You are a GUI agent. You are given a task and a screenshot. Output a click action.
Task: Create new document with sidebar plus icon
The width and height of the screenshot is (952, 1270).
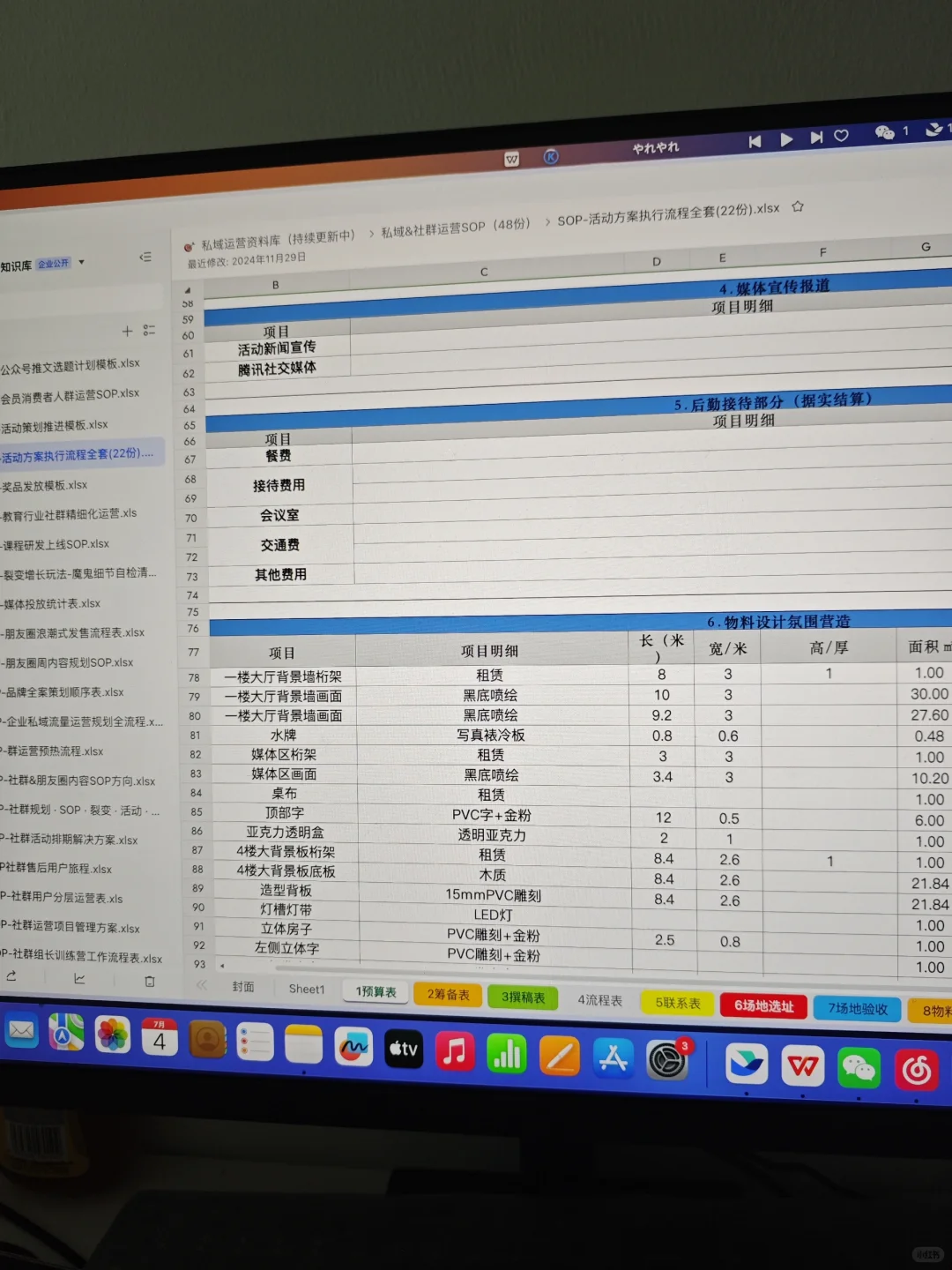click(128, 331)
